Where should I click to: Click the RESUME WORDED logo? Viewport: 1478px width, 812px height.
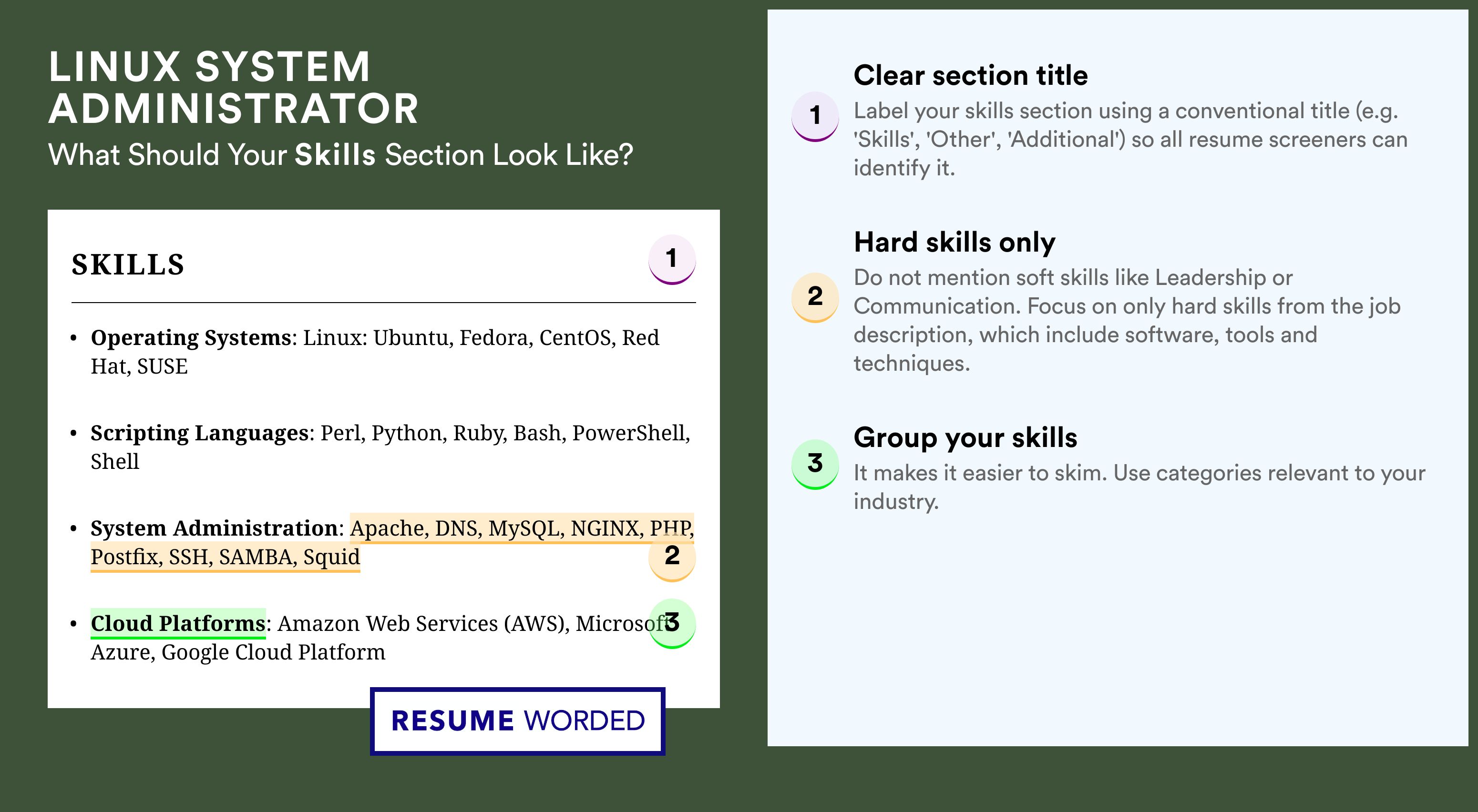(517, 721)
